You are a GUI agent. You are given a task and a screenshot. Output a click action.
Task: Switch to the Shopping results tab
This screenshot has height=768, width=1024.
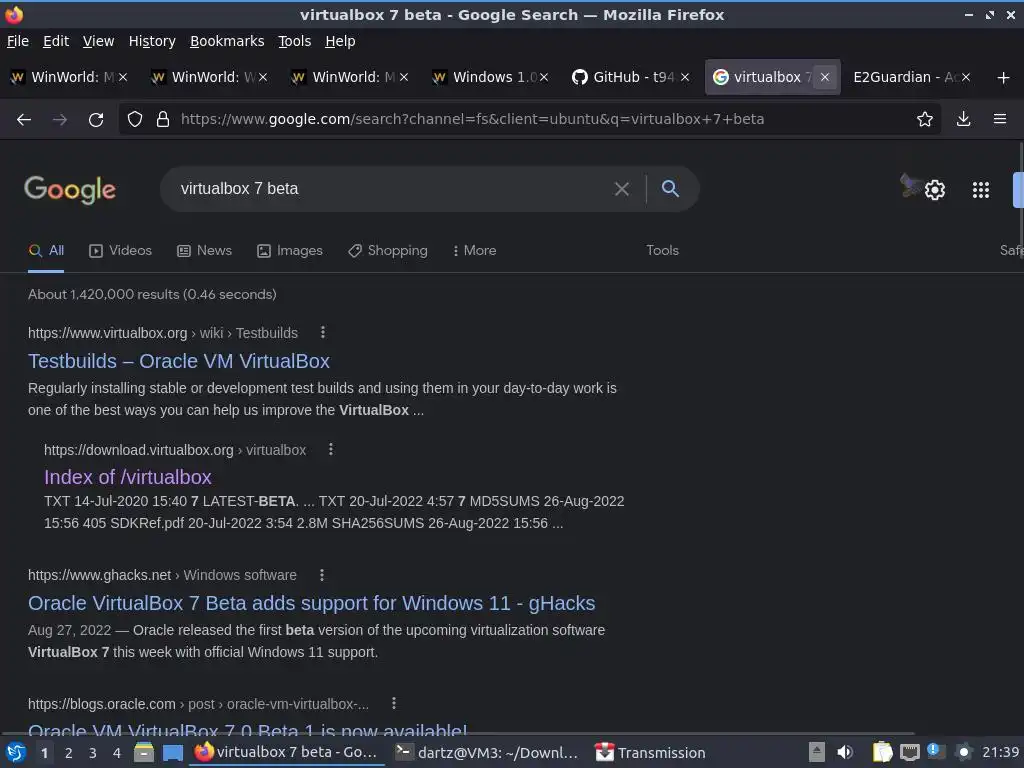(388, 251)
